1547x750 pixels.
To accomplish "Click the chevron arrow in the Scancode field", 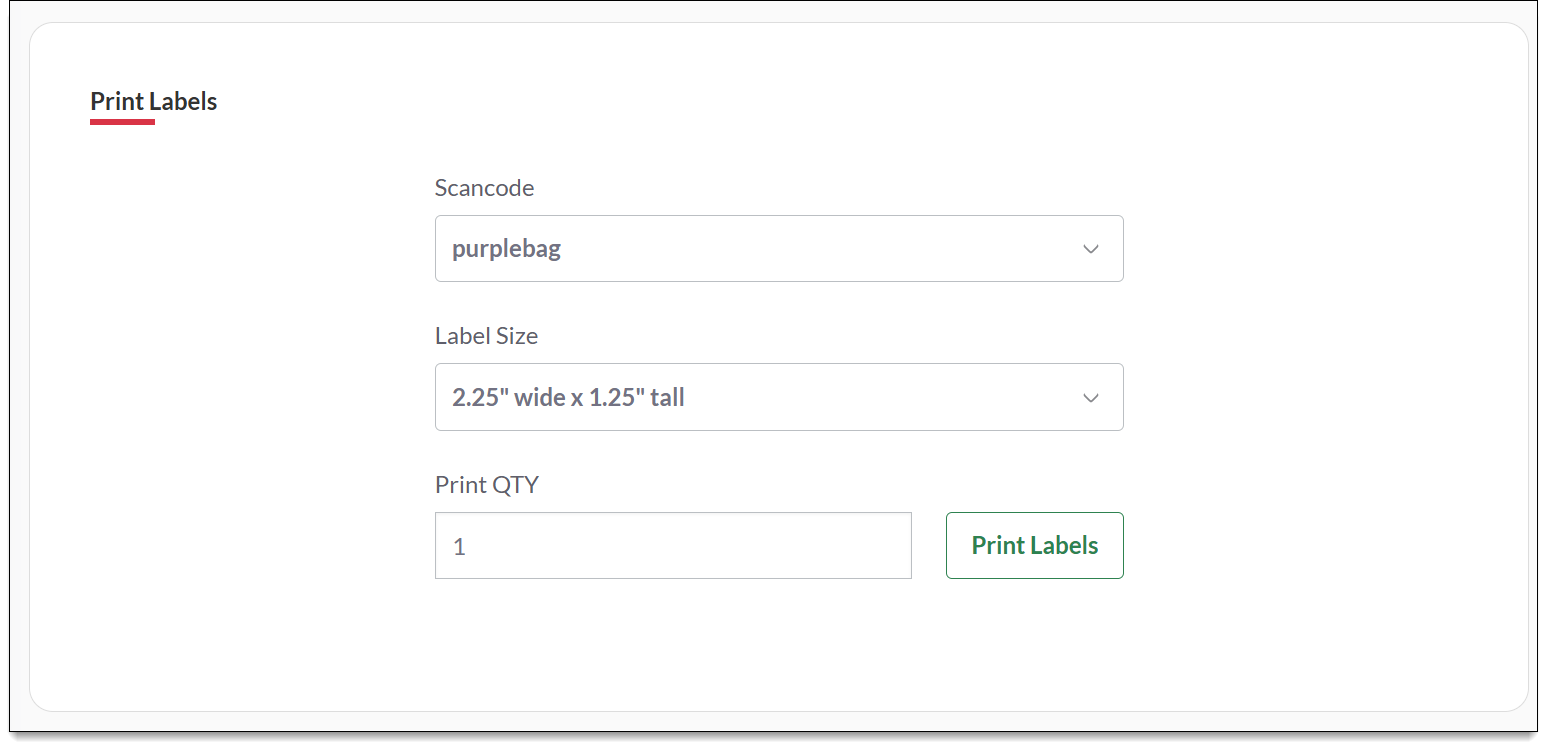I will (x=1091, y=249).
